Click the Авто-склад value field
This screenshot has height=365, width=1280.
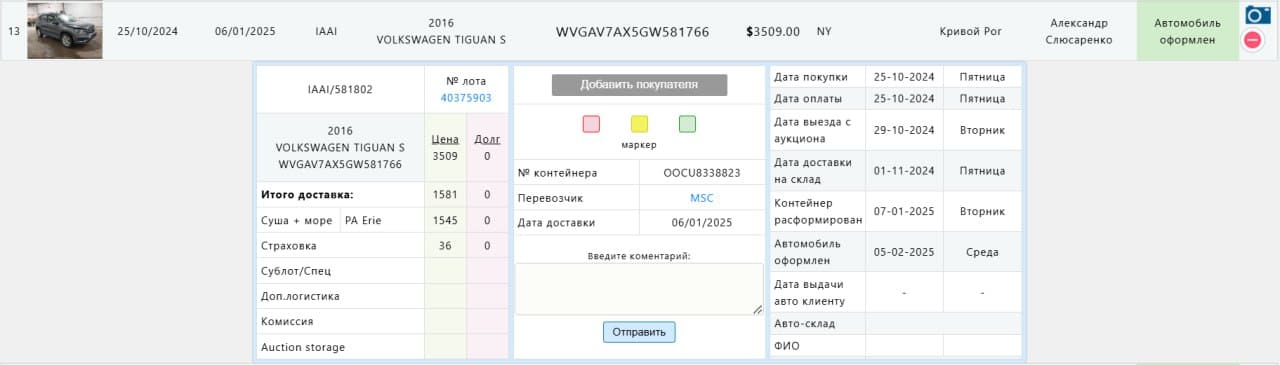coord(943,324)
